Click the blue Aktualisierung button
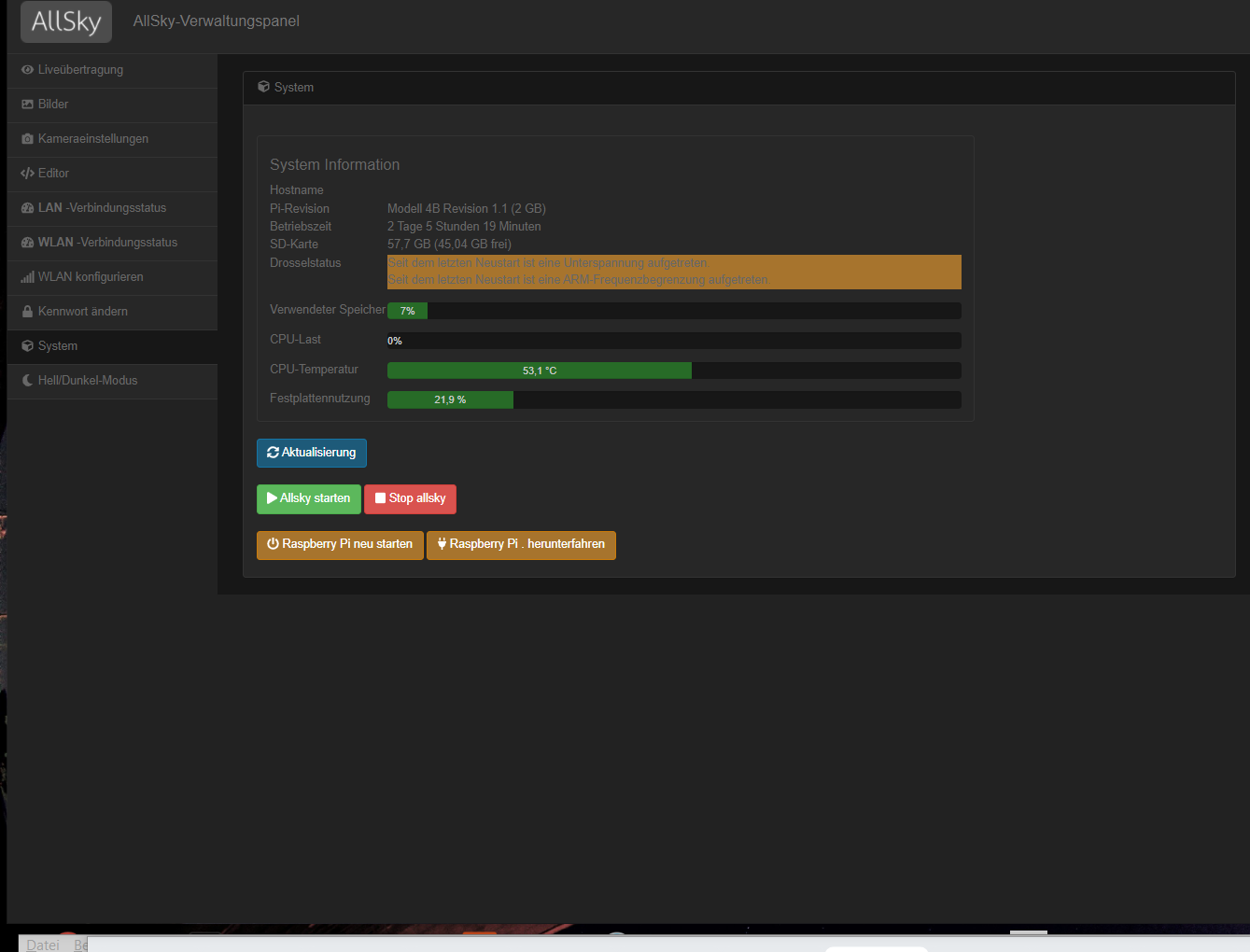 [312, 453]
